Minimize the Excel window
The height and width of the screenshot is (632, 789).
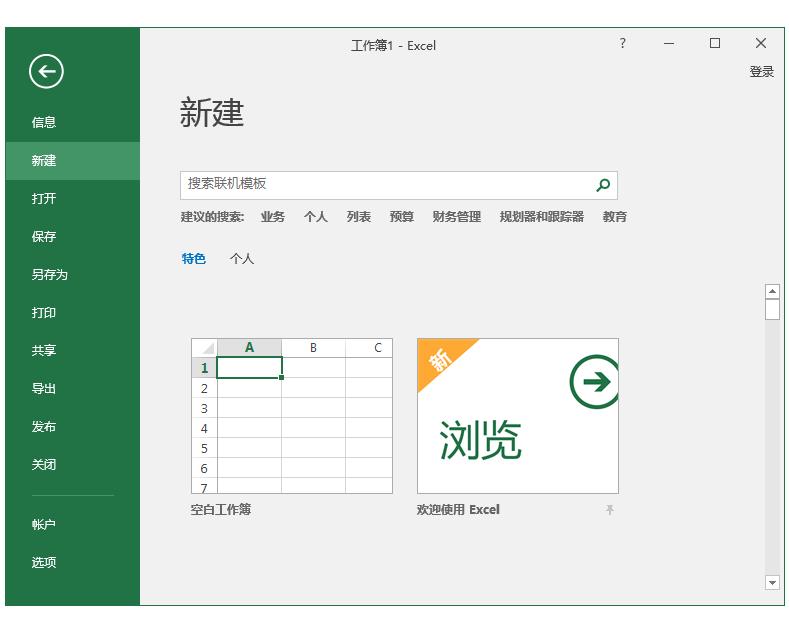point(669,43)
